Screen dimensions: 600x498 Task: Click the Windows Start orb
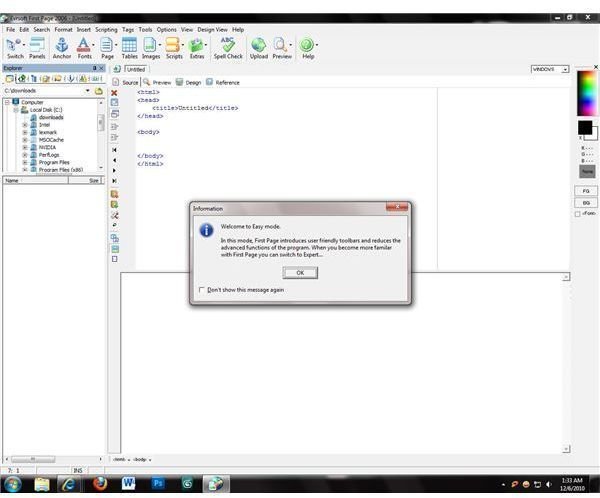click(13, 485)
